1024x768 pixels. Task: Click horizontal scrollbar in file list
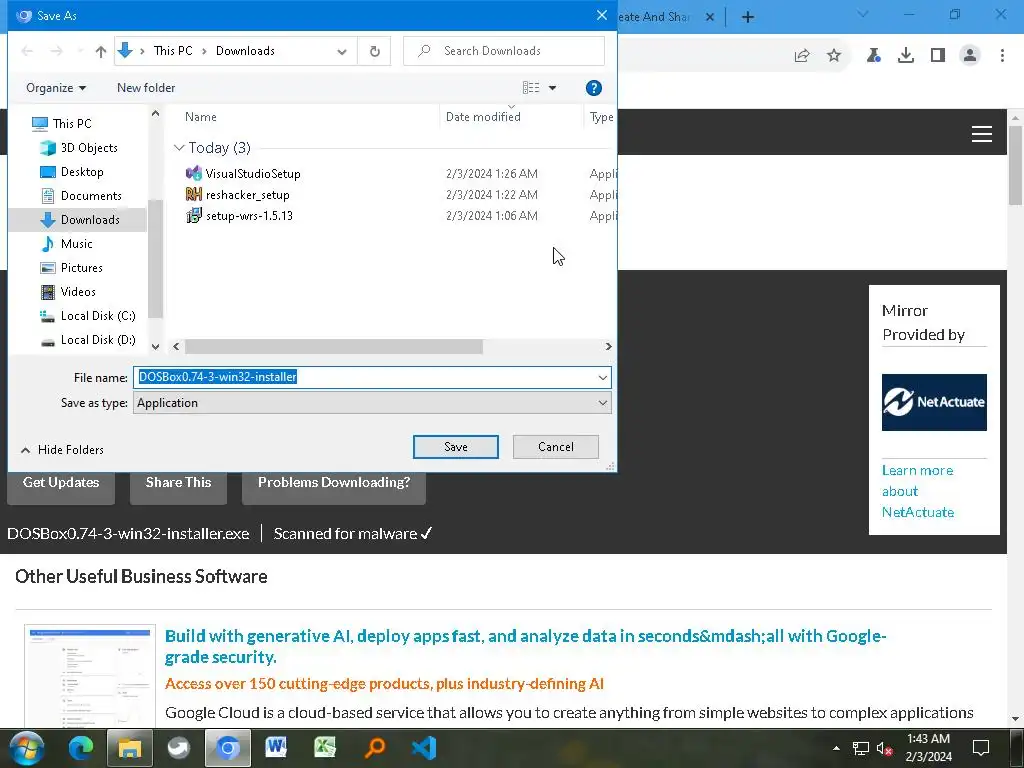pos(334,347)
